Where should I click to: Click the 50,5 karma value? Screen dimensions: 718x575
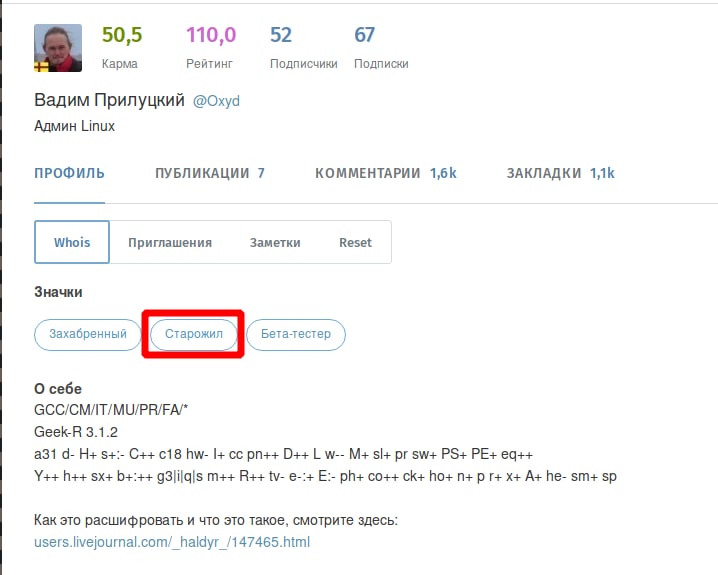pyautogui.click(x=122, y=35)
